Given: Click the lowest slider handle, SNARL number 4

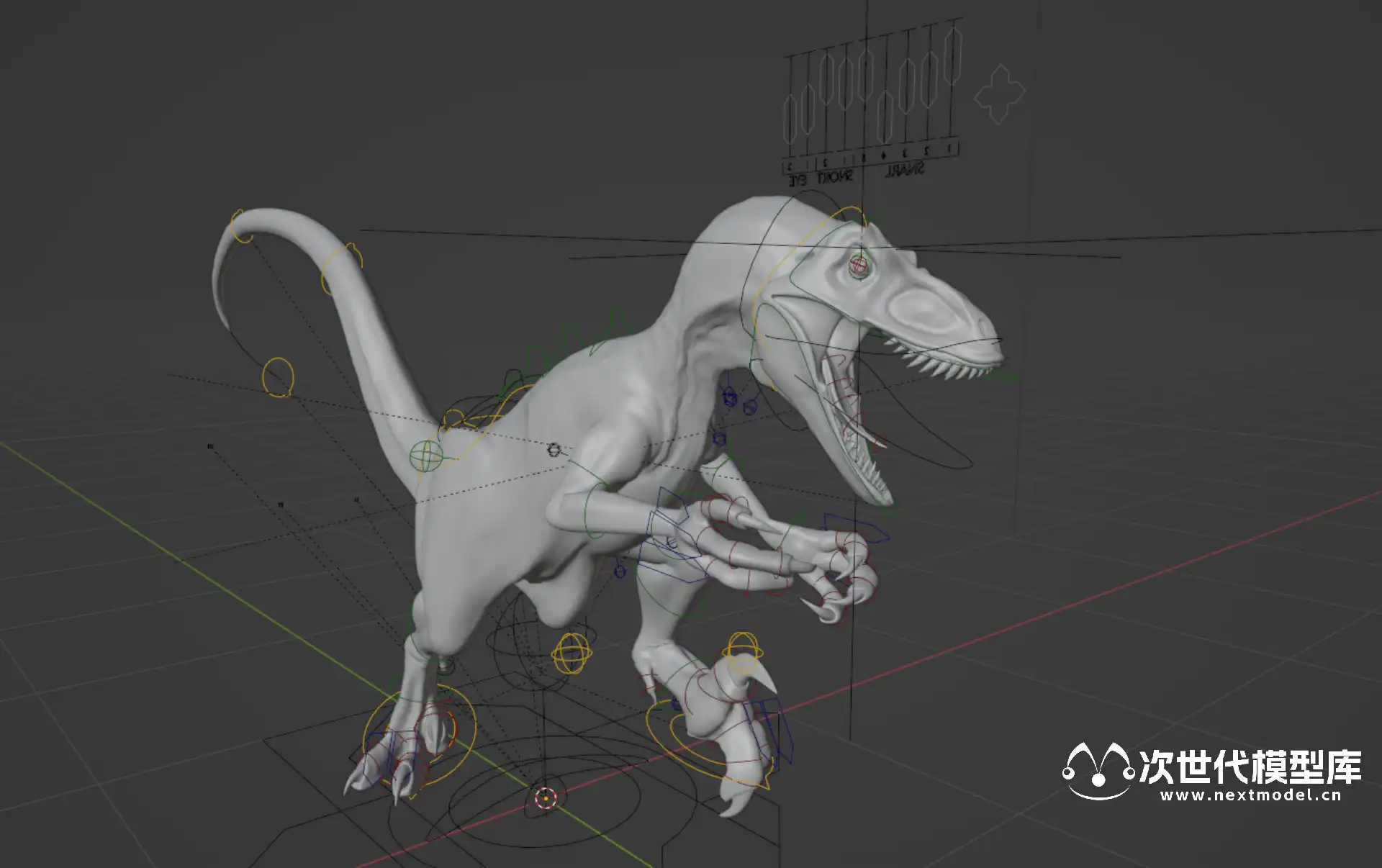Looking at the screenshot, I should (x=885, y=117).
